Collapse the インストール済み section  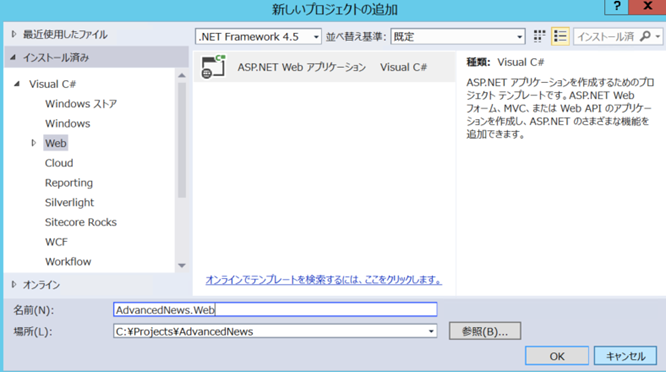pyautogui.click(x=13, y=57)
